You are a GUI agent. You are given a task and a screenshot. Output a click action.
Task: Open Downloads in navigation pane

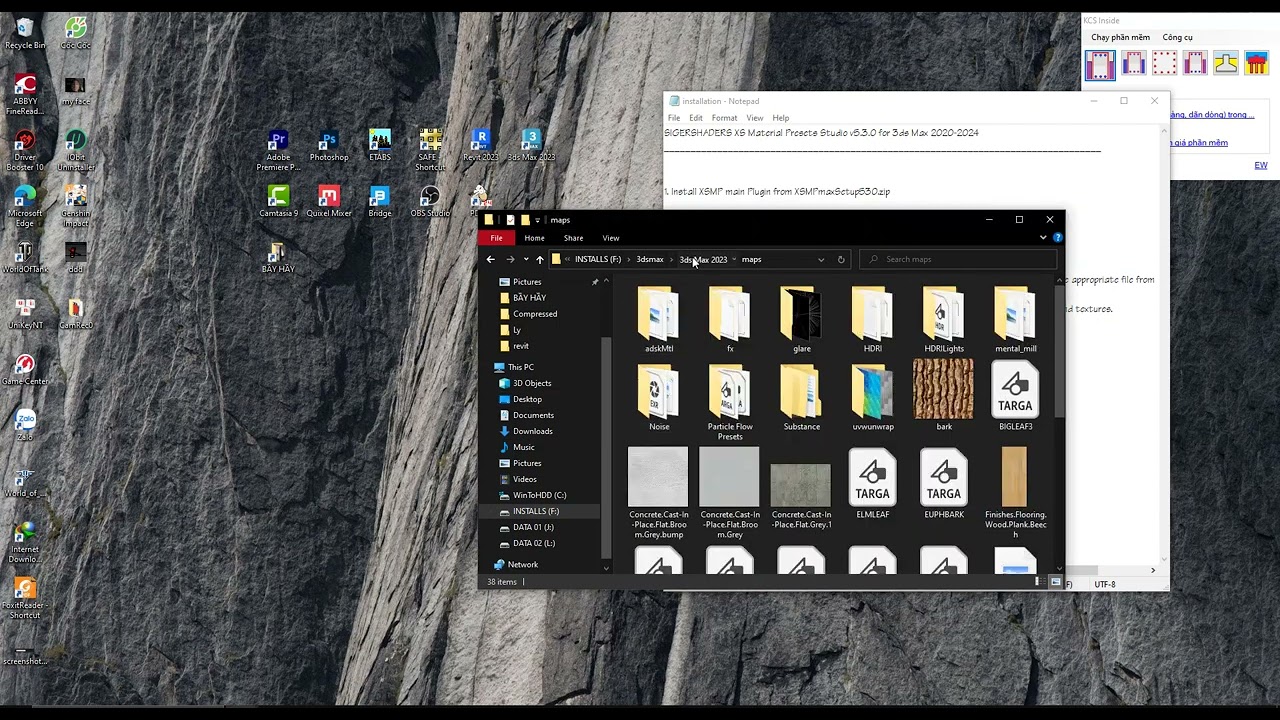pyautogui.click(x=532, y=431)
